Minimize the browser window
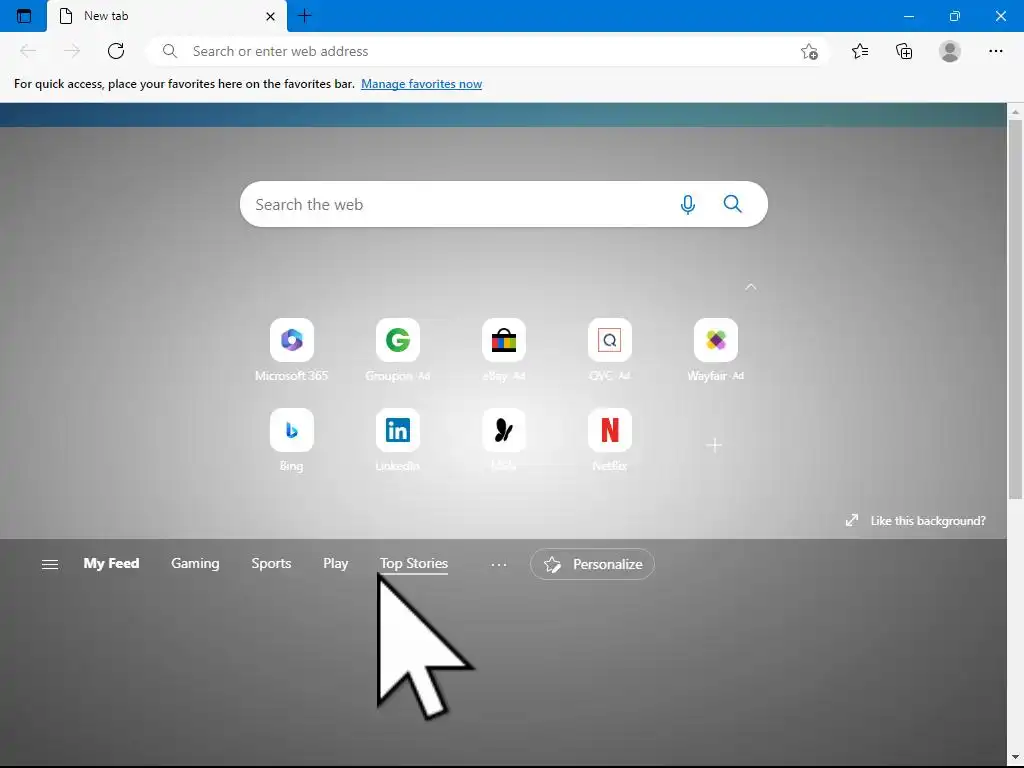The image size is (1024, 768). click(x=908, y=16)
